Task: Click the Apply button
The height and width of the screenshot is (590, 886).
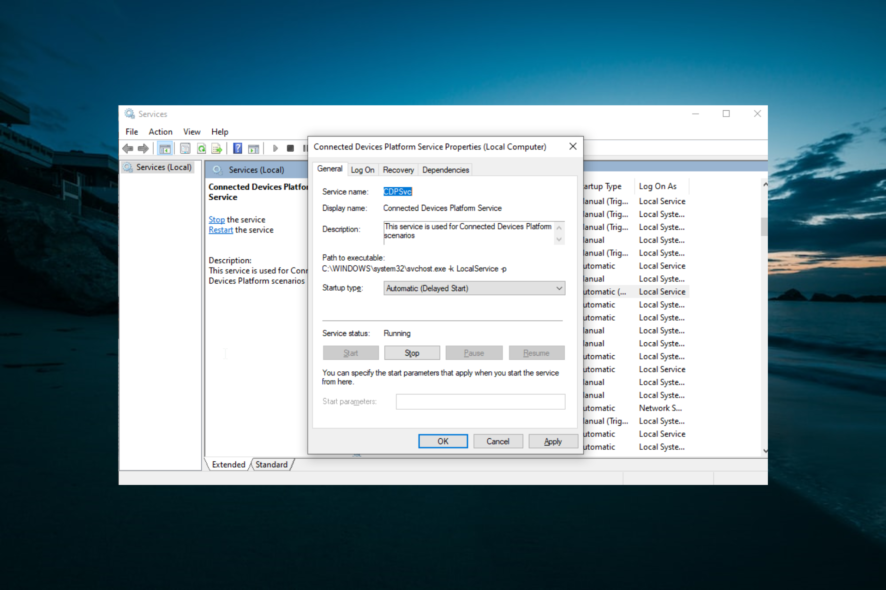Action: point(553,441)
